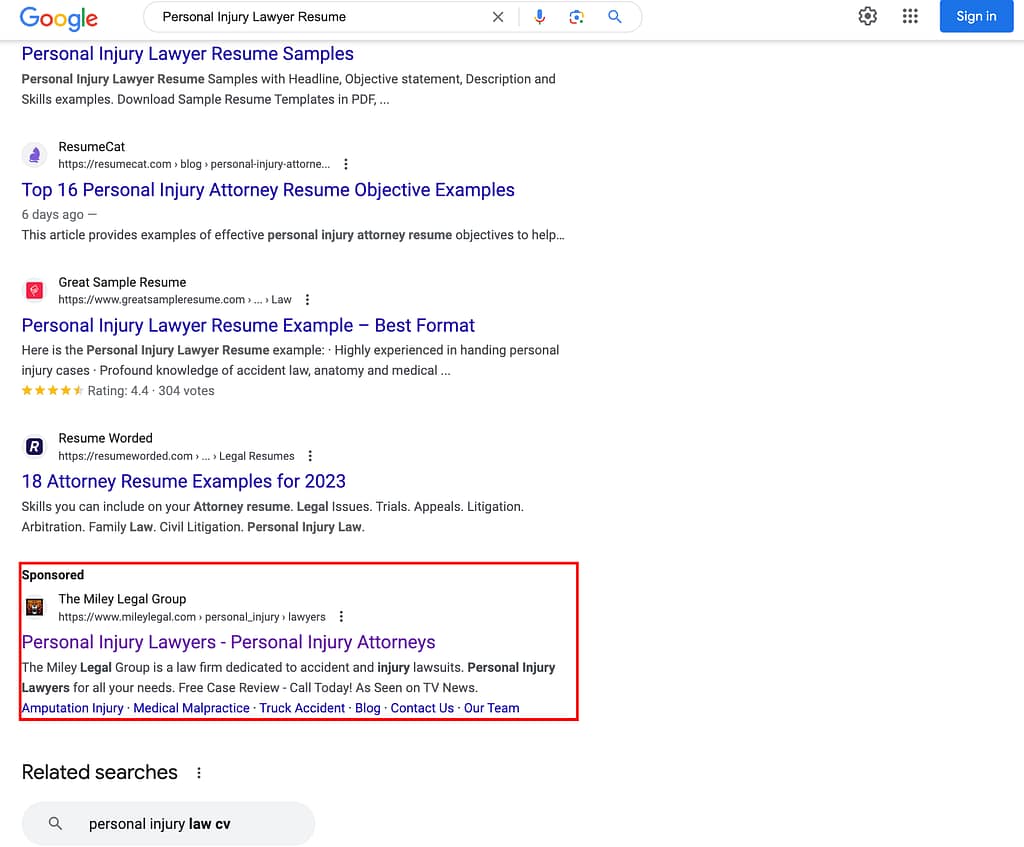The width and height of the screenshot is (1024, 847).
Task: Click the Great Sample Resume site name
Action: pyautogui.click(x=122, y=282)
